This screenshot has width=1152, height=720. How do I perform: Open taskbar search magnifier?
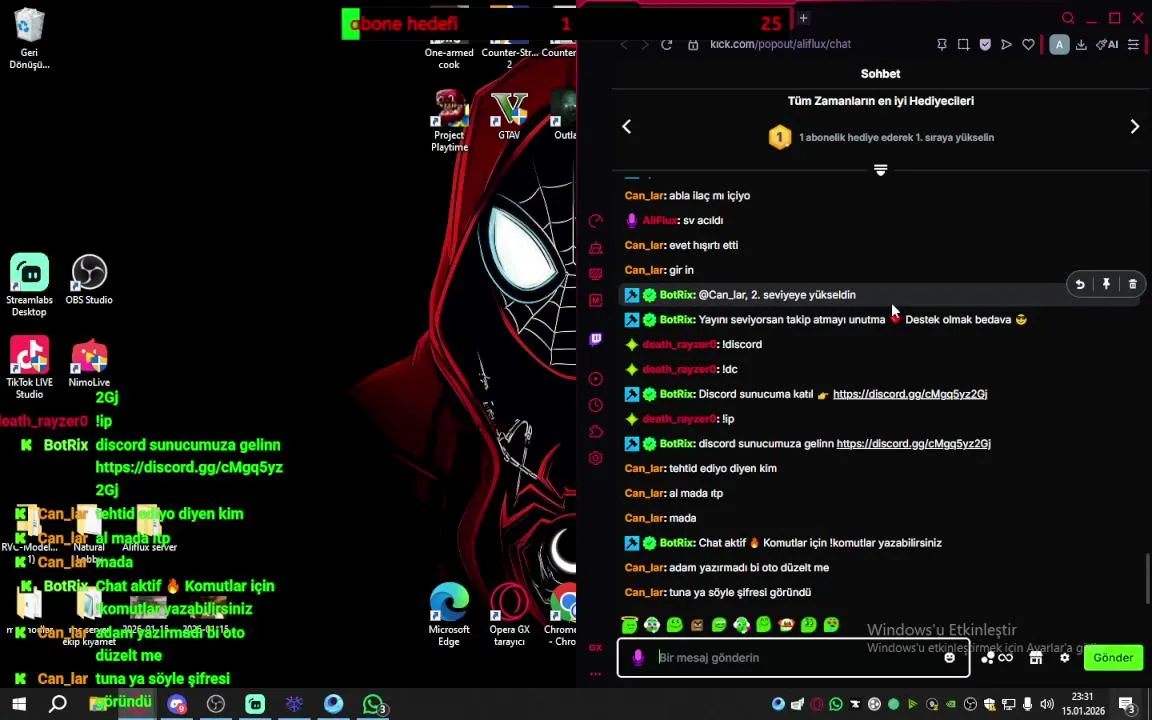coord(57,705)
